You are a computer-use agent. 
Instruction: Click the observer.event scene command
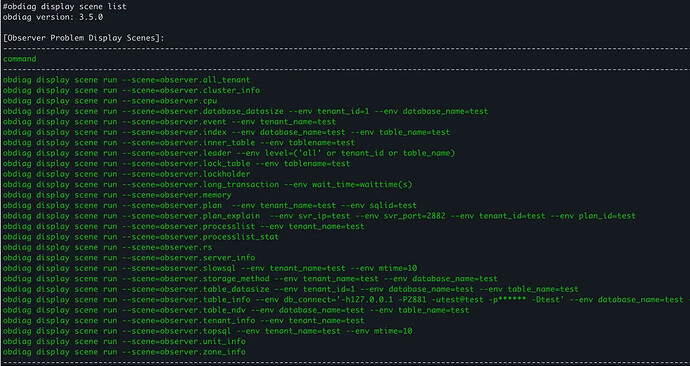click(169, 122)
